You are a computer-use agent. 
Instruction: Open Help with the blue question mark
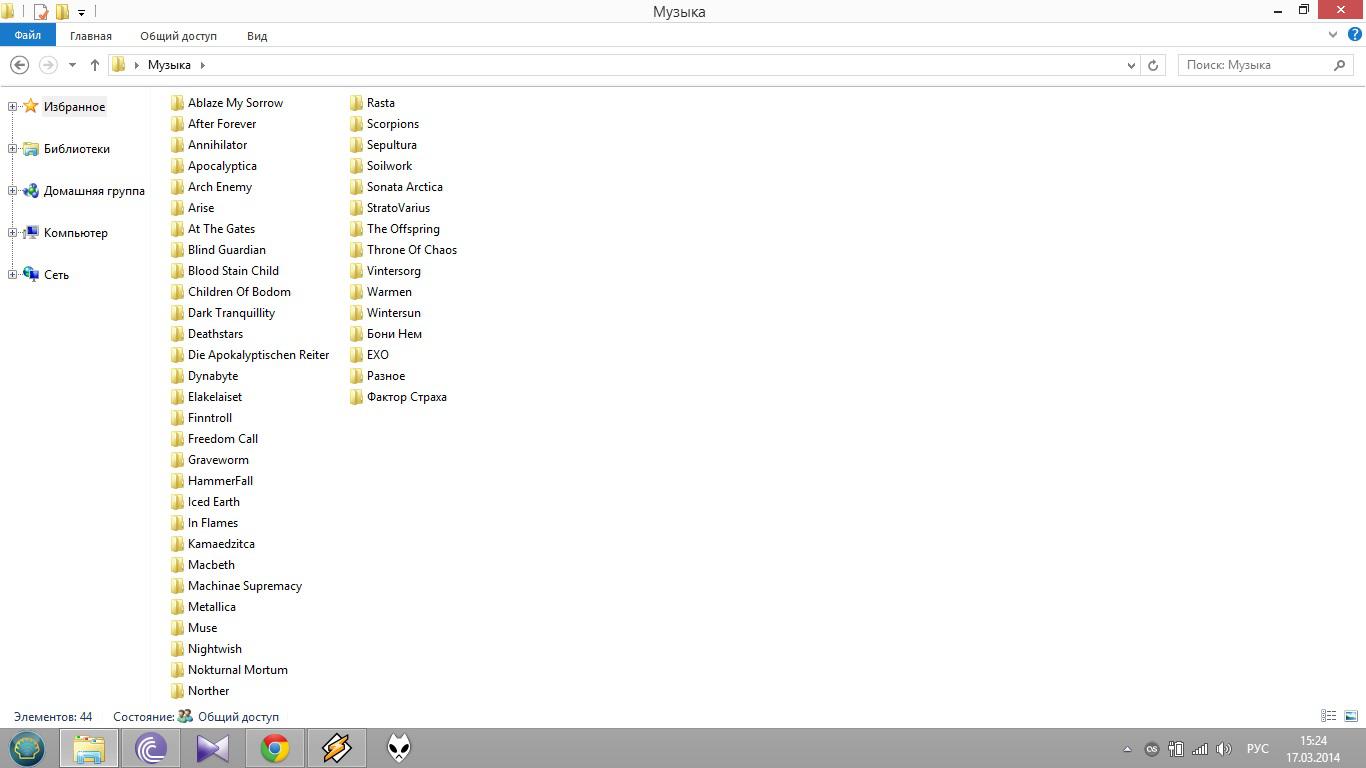pos(1355,35)
